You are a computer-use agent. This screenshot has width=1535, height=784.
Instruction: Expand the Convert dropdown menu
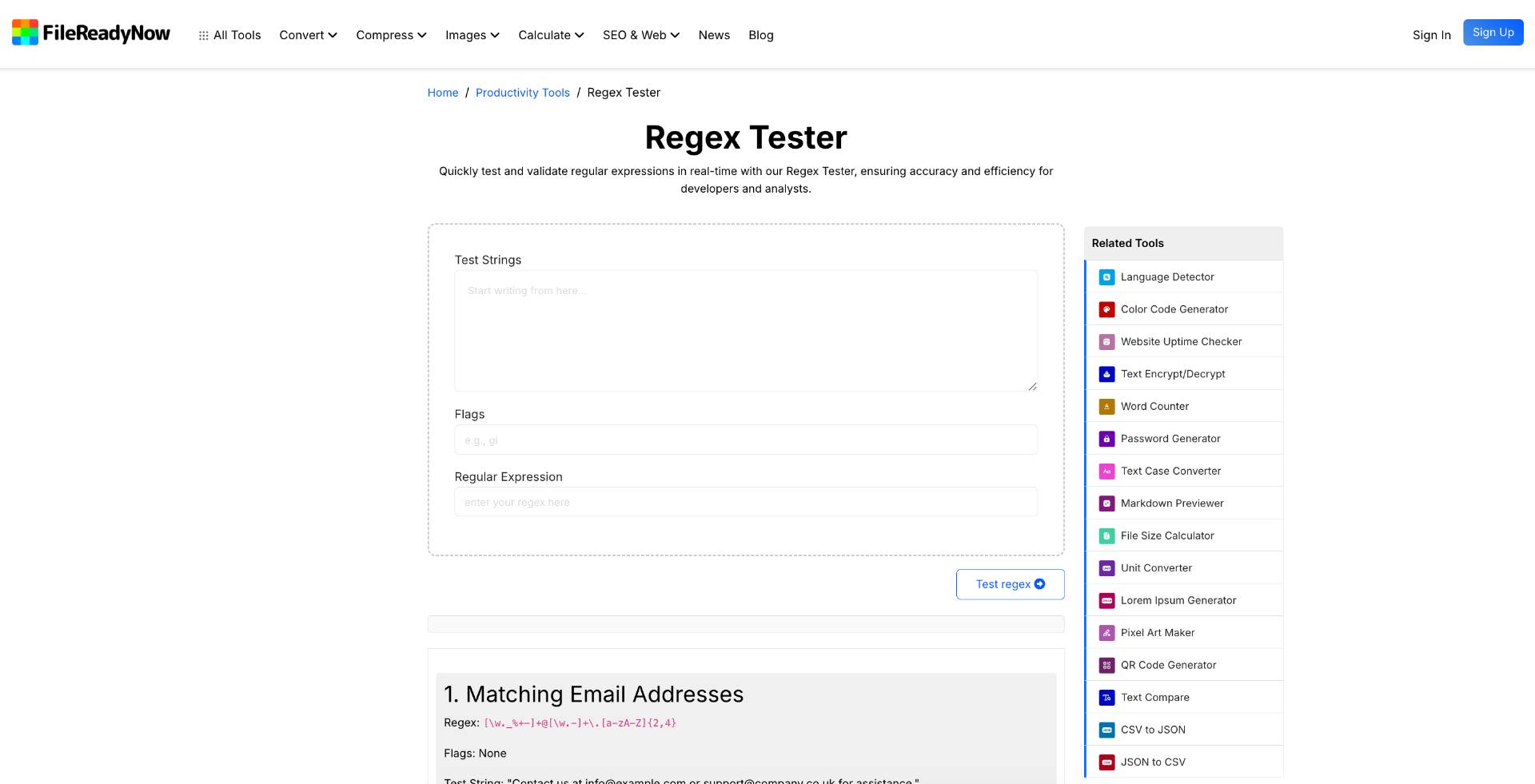click(308, 35)
